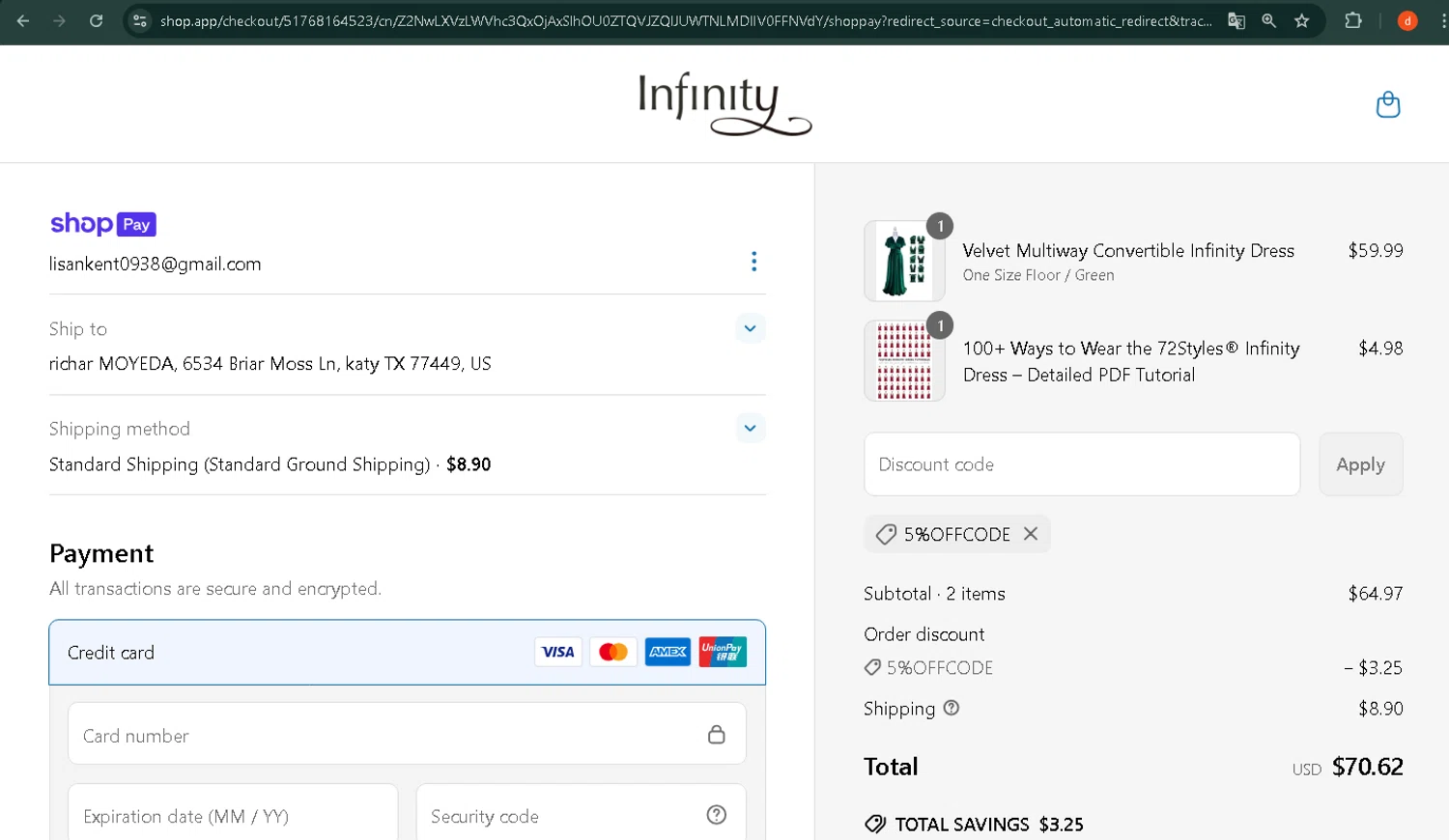
Task: Open the zoom magnifier icon in address bar
Action: click(x=1269, y=20)
